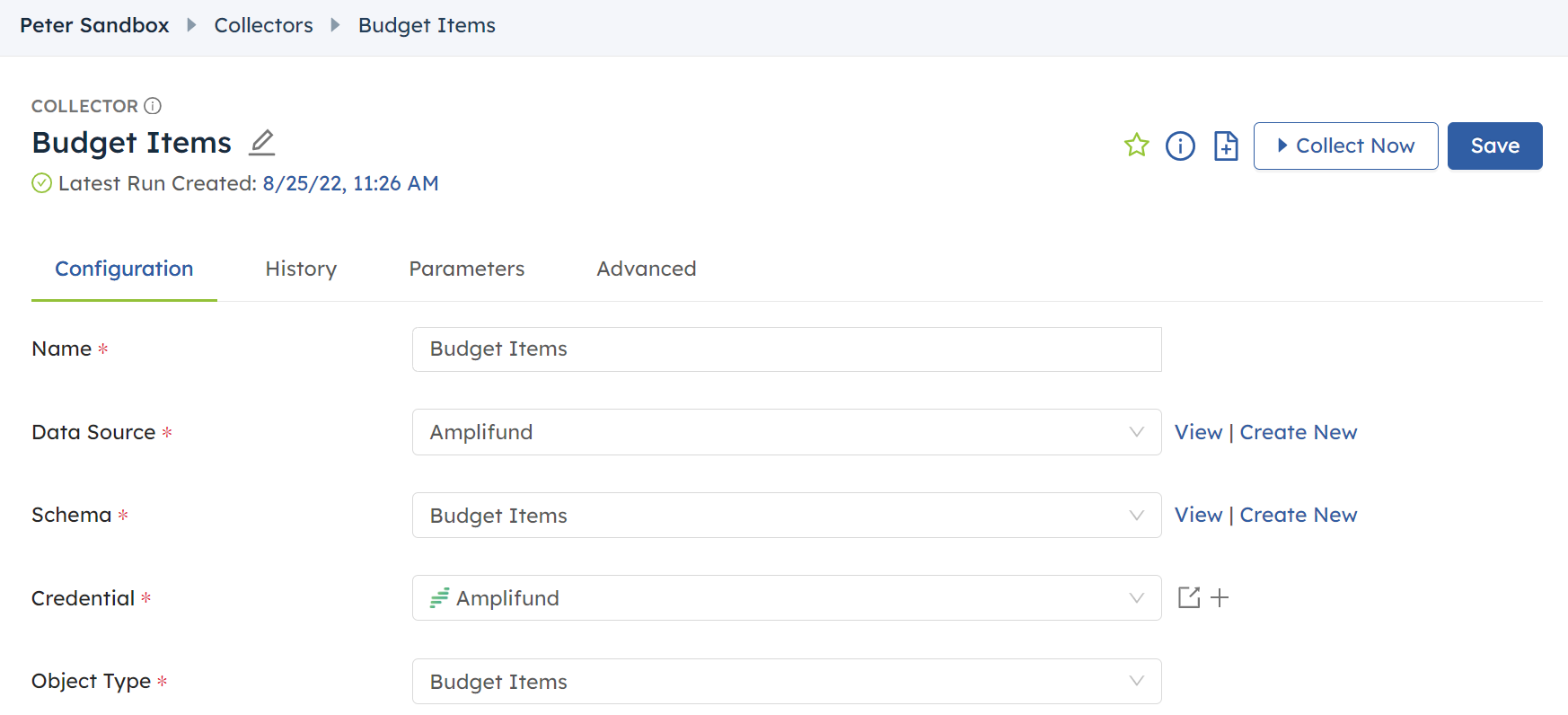Go to the Advanced tab
This screenshot has width=1568, height=715.
tap(646, 269)
